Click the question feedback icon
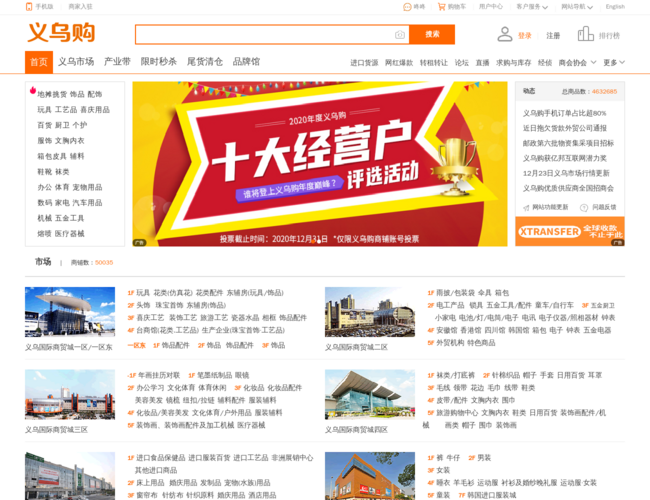This screenshot has width=650, height=500. point(584,208)
